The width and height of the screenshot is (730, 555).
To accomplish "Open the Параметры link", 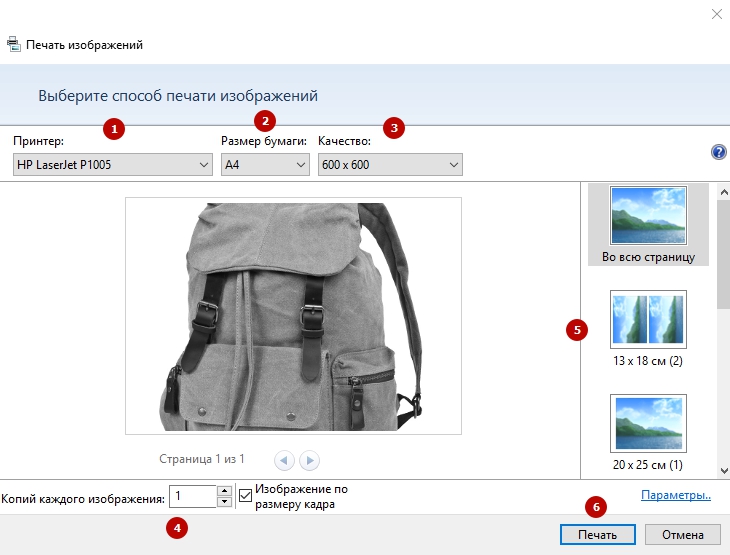I will [x=676, y=495].
